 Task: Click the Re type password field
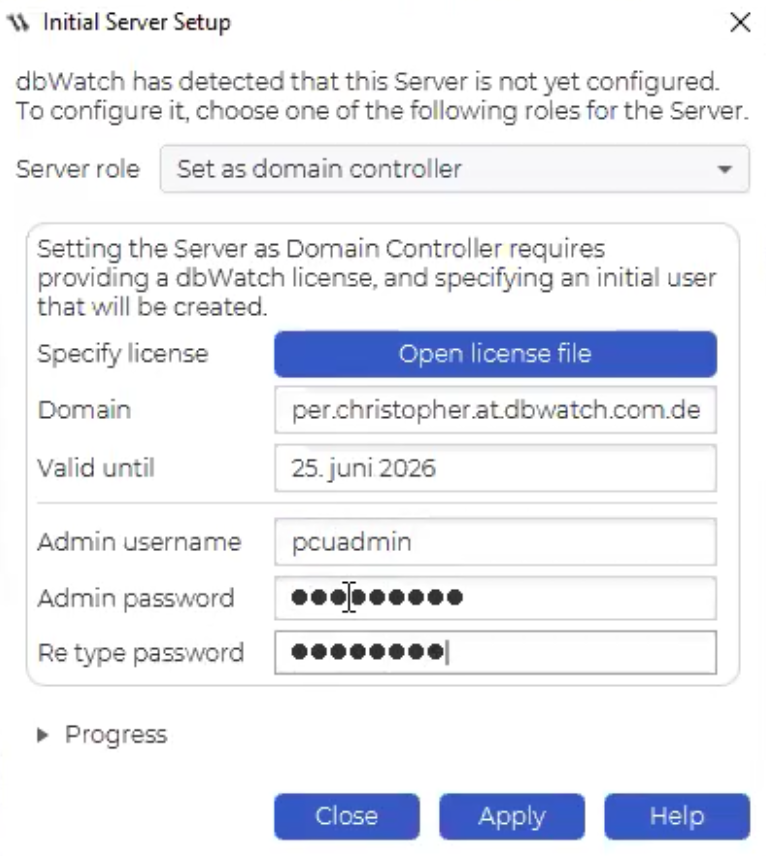[495, 652]
